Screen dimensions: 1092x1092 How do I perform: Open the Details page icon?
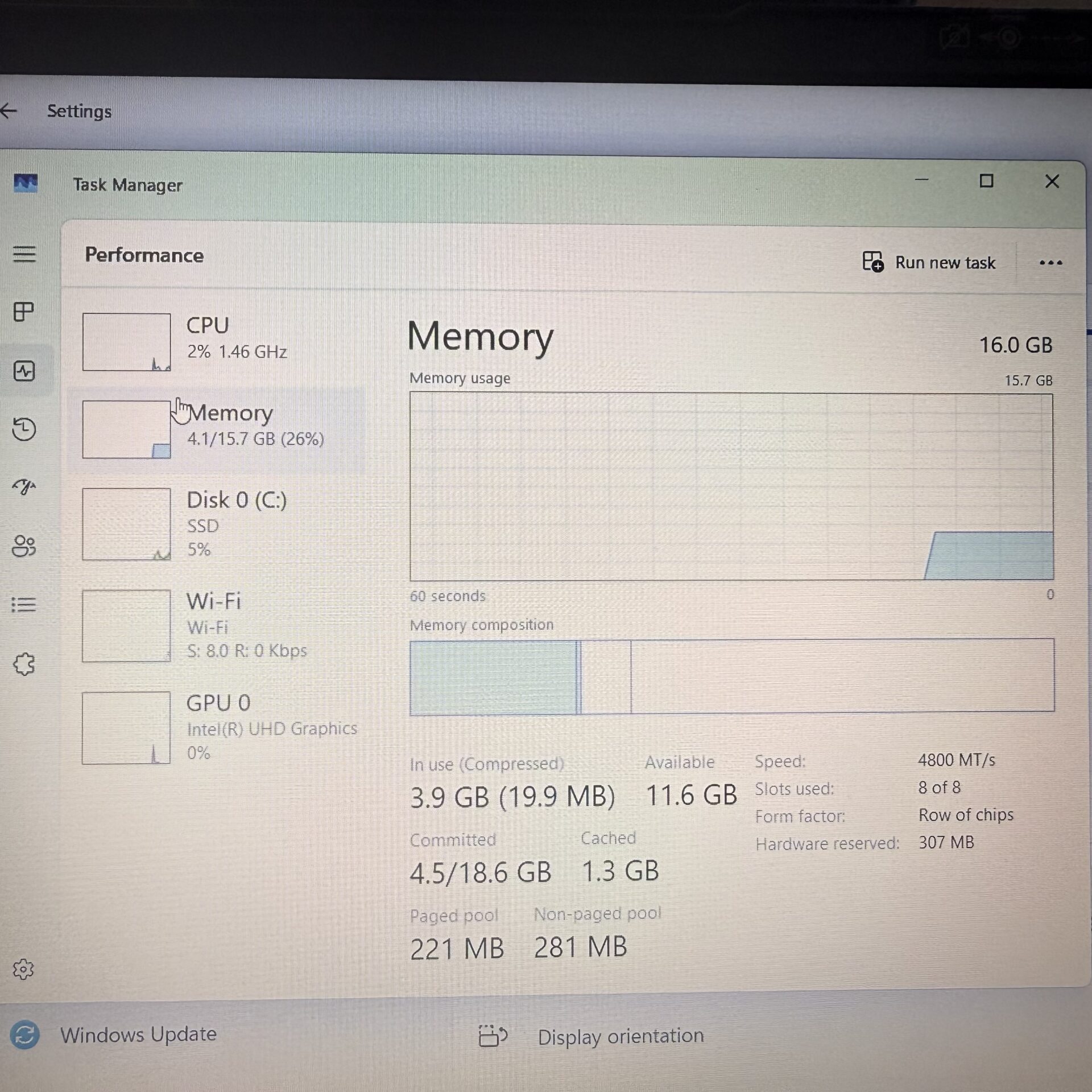pos(24,604)
